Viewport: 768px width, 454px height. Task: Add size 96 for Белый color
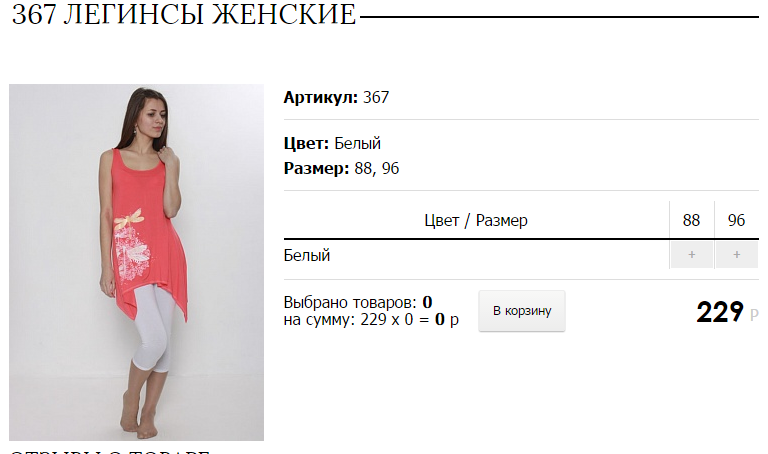pyautogui.click(x=737, y=255)
